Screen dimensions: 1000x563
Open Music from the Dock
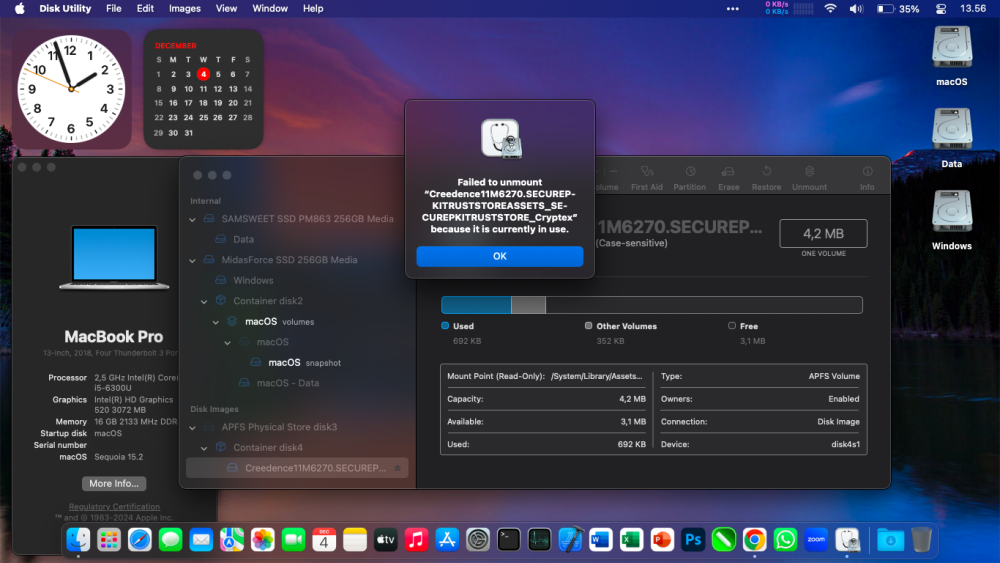pos(416,540)
